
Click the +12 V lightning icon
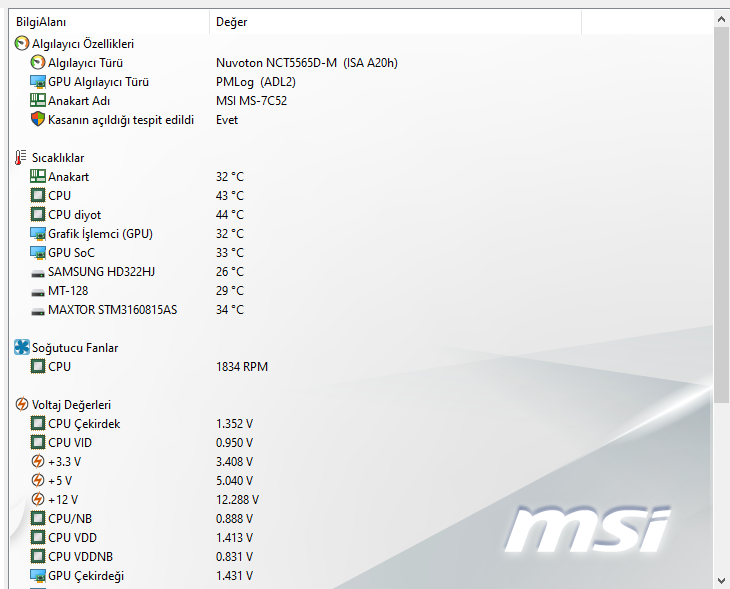[38, 499]
